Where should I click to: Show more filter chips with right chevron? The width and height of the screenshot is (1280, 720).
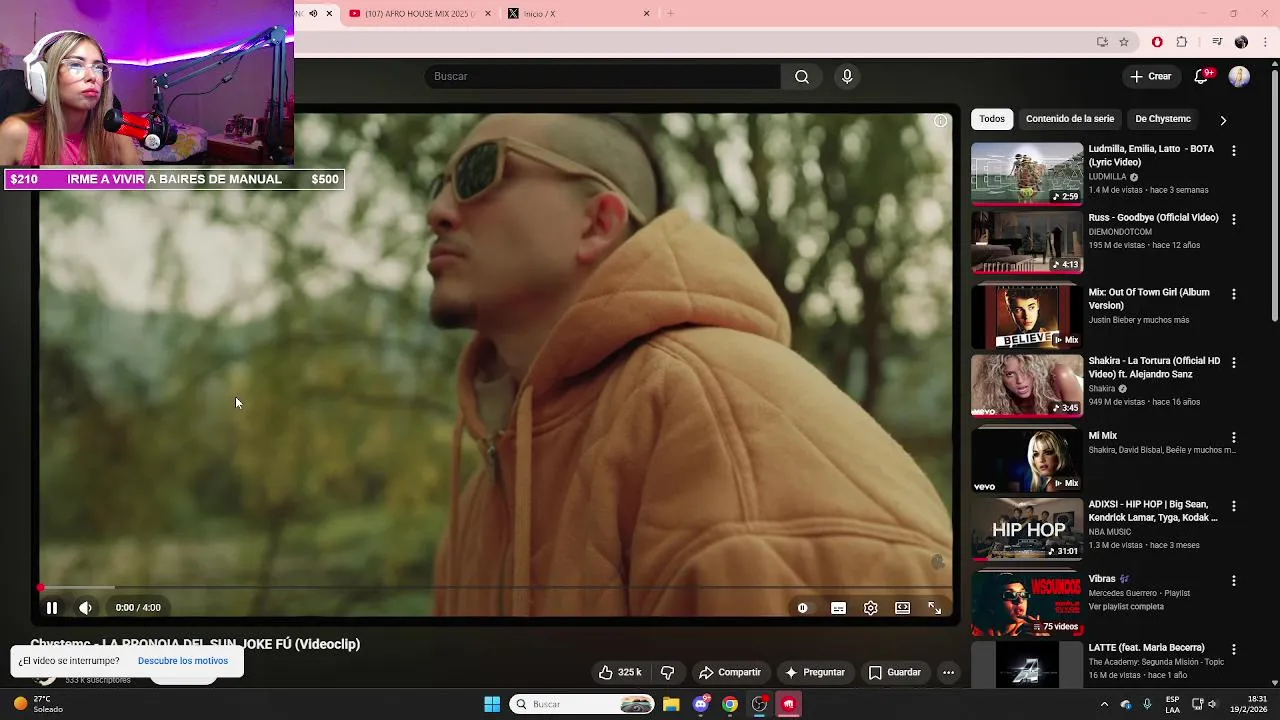coord(1223,120)
